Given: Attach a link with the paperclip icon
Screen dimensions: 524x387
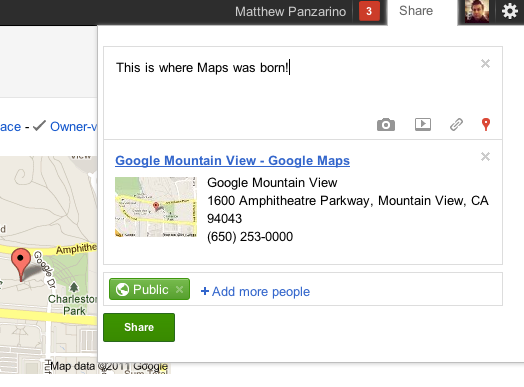Looking at the screenshot, I should click(x=456, y=124).
